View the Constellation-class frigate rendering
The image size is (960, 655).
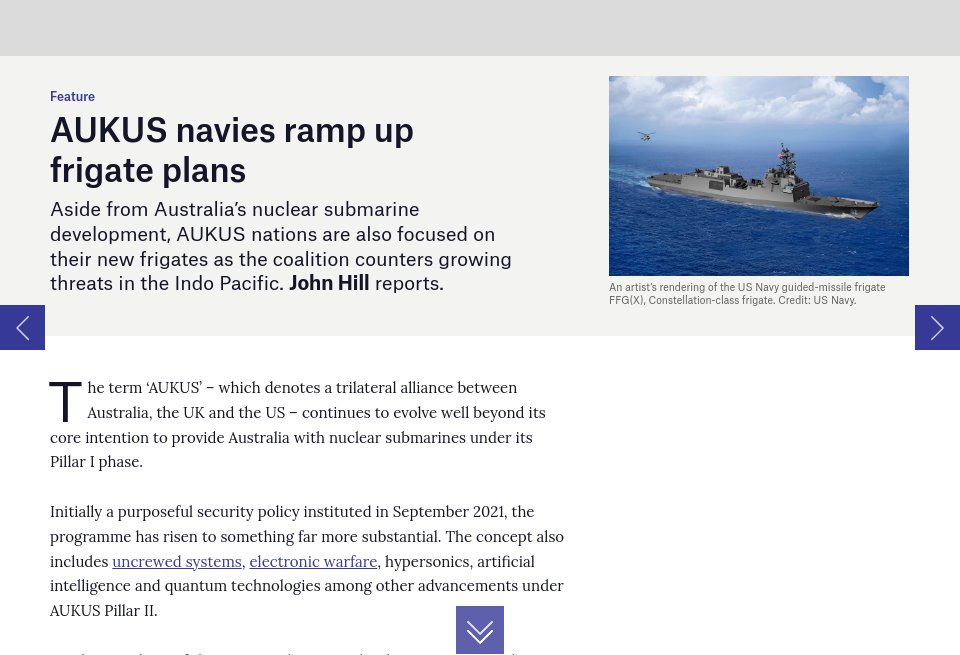(759, 176)
